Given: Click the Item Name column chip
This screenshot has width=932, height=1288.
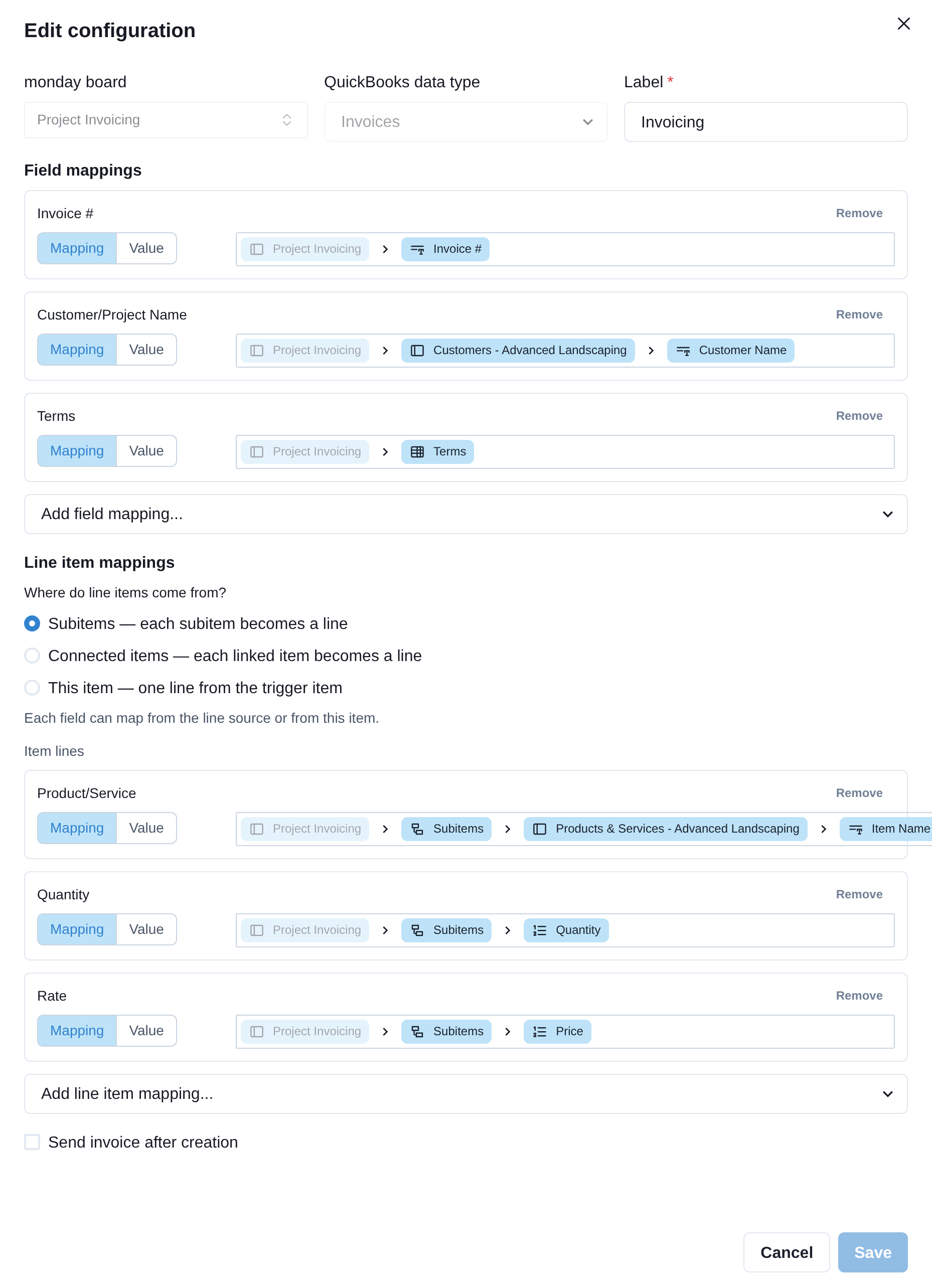Looking at the screenshot, I should [886, 829].
